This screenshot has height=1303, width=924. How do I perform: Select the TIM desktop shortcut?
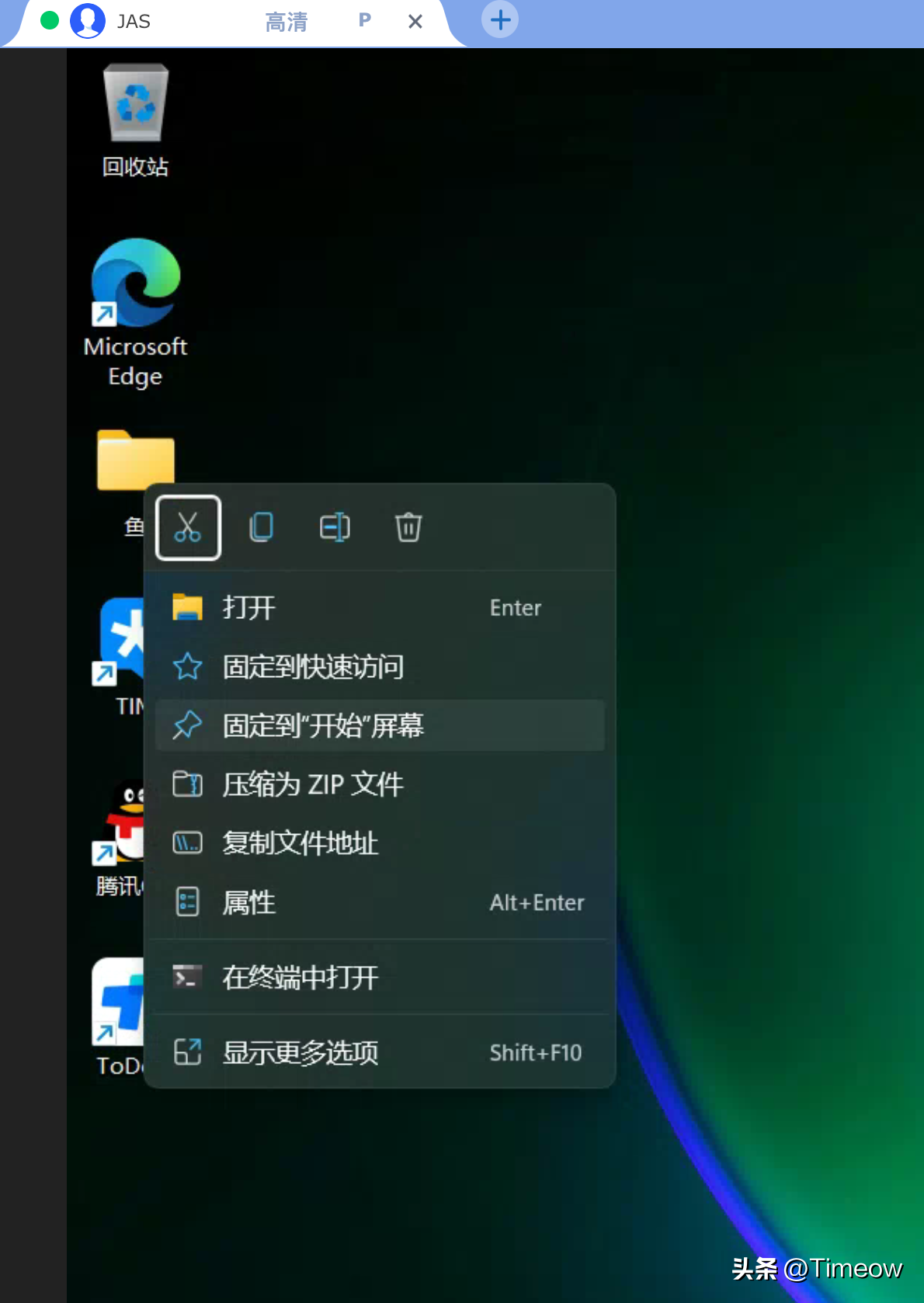120,656
